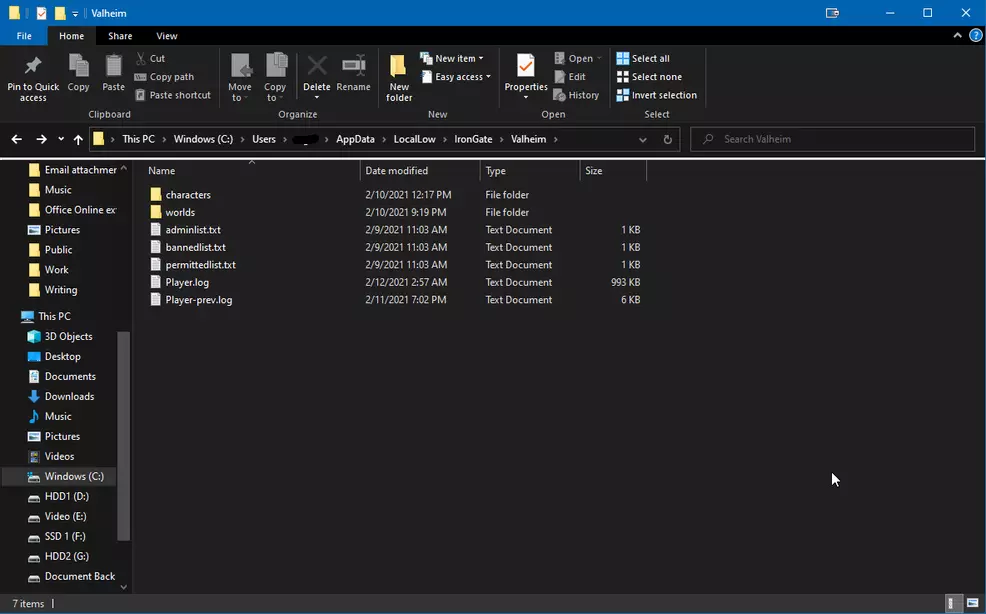Click the Edit ribbon command
The image size is (986, 614).
click(570, 77)
